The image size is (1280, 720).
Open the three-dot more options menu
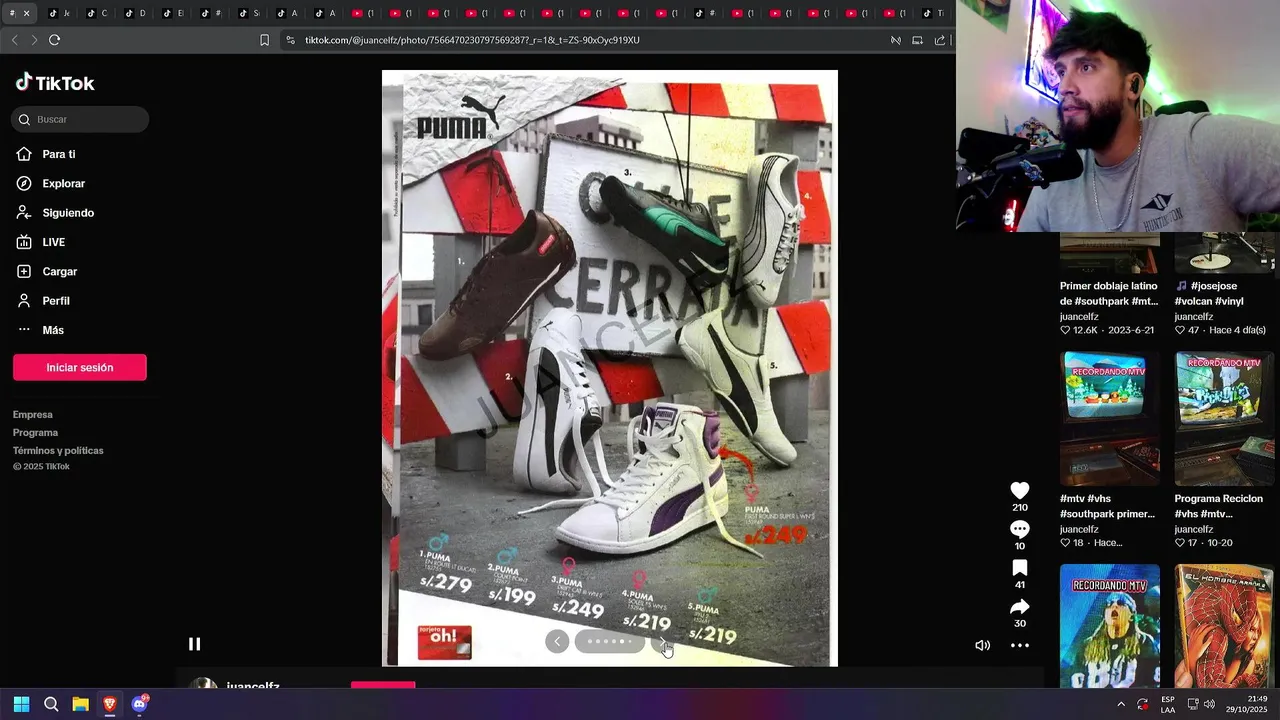coord(1019,645)
